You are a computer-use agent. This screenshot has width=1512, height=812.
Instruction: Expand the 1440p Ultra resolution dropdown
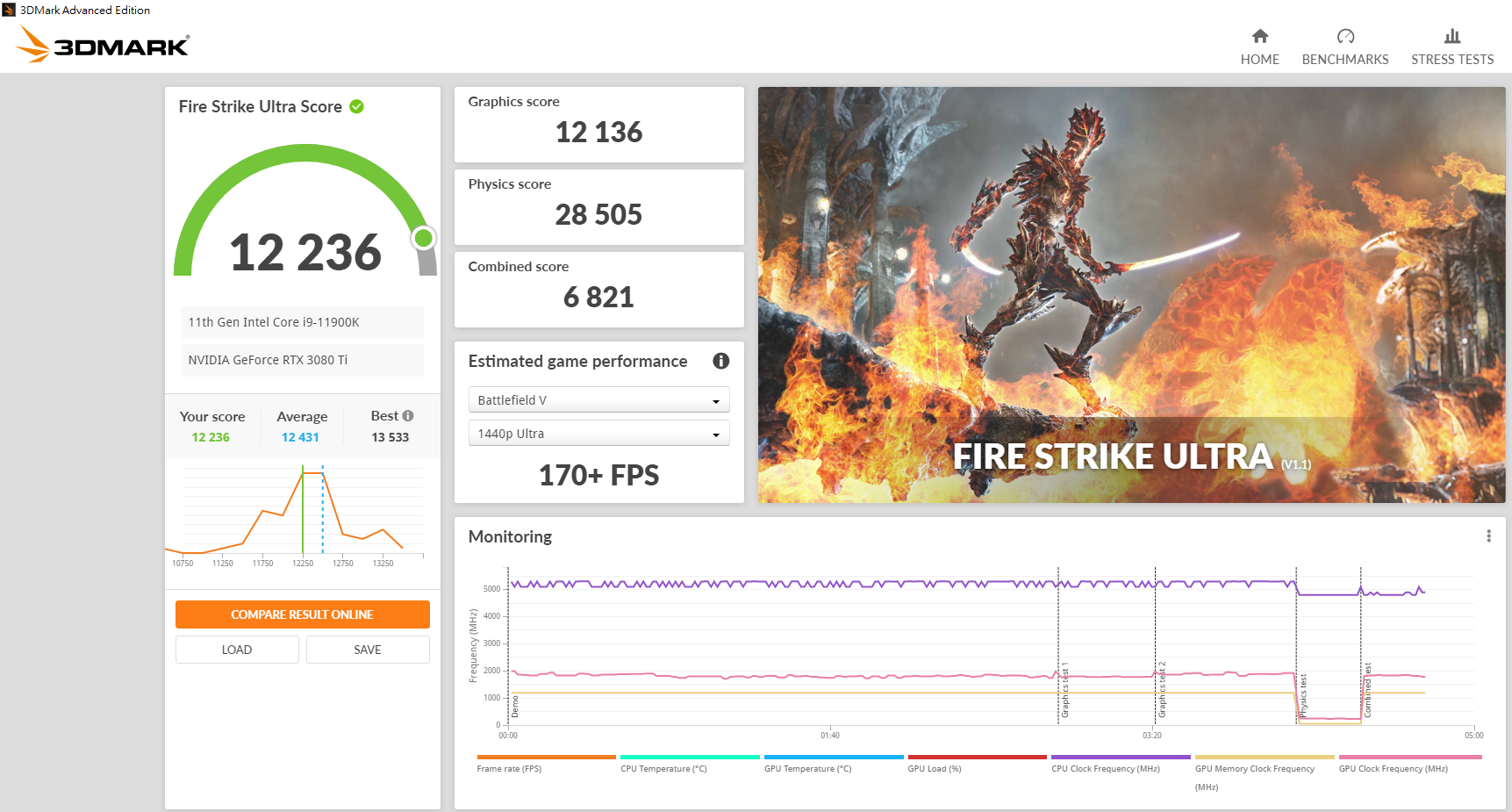point(598,434)
